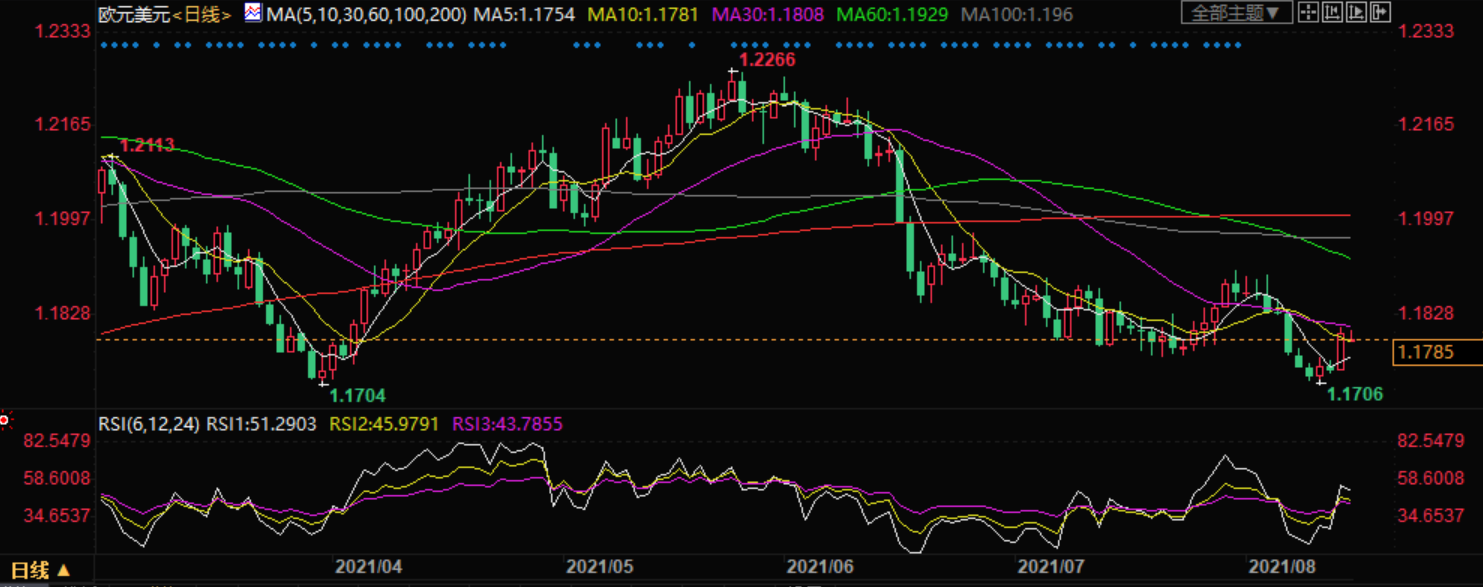Click the red sun marker beside RSI
This screenshot has width=1483, height=587.
3,420
